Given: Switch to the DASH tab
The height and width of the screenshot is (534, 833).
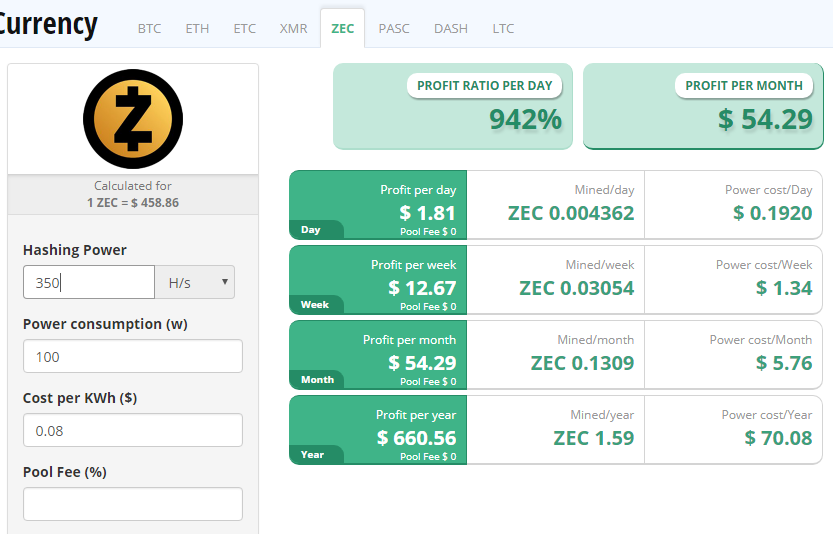Looking at the screenshot, I should pos(451,28).
